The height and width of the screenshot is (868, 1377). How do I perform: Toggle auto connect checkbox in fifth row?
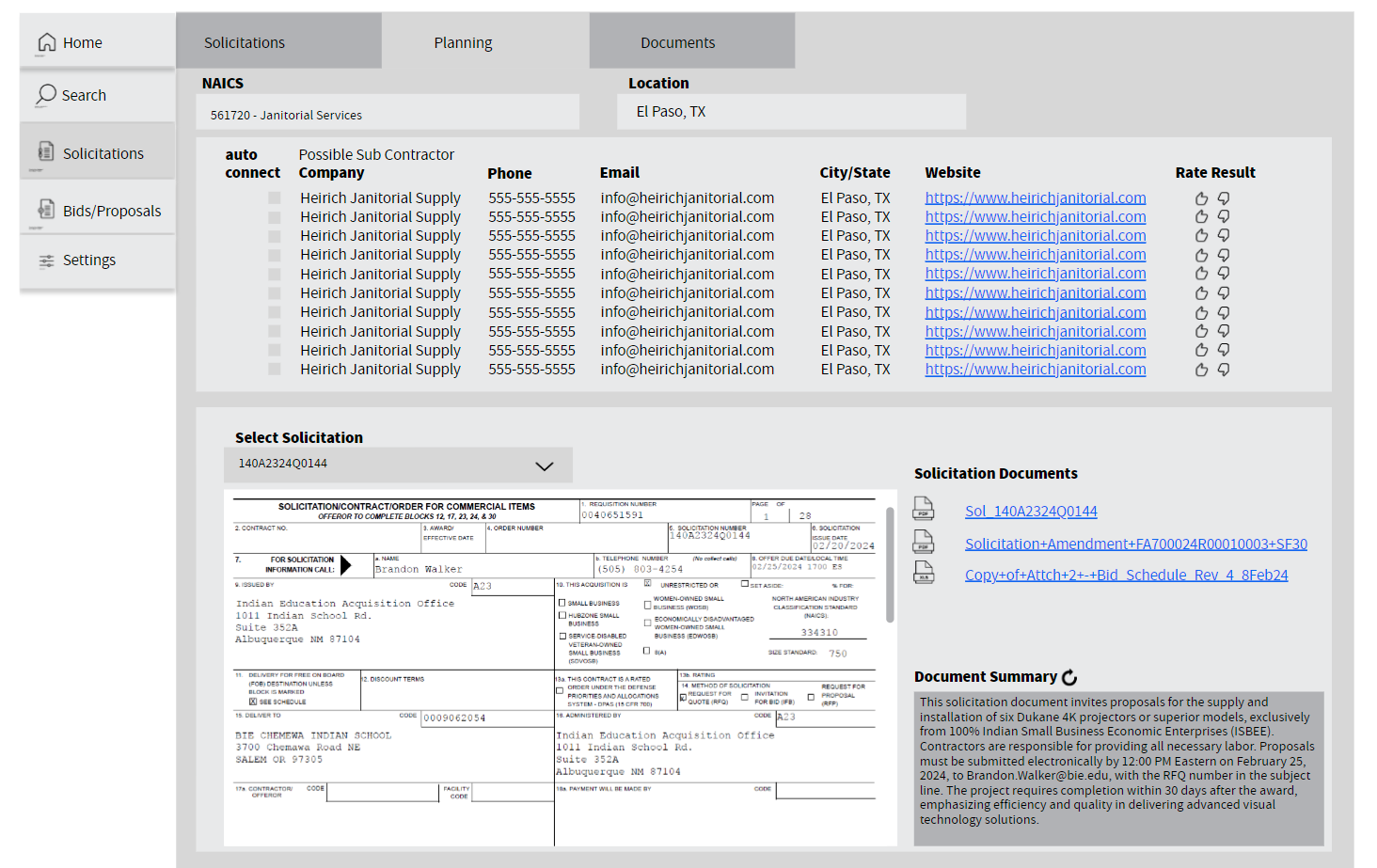click(x=275, y=275)
